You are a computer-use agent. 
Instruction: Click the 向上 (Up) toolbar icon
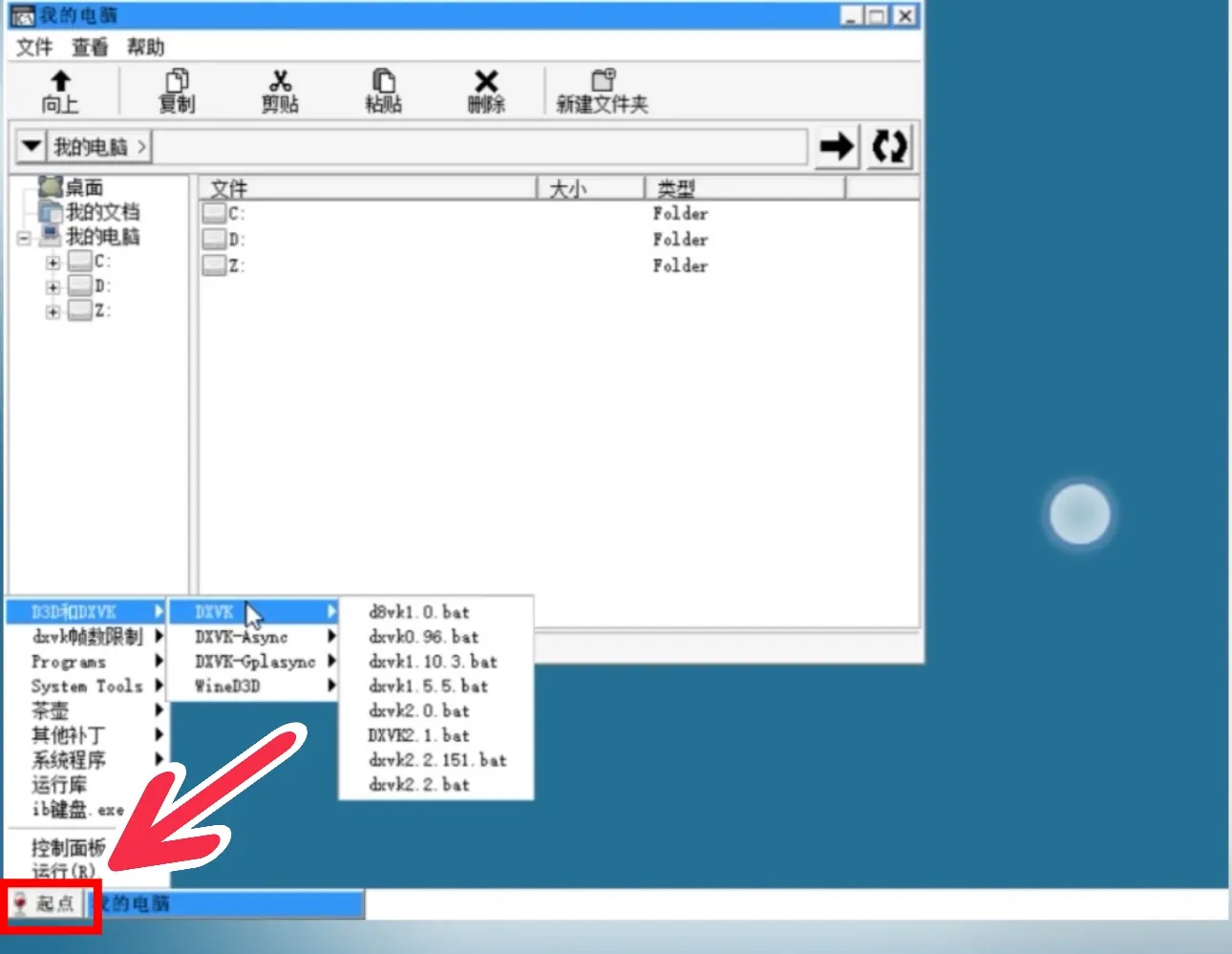coord(60,81)
